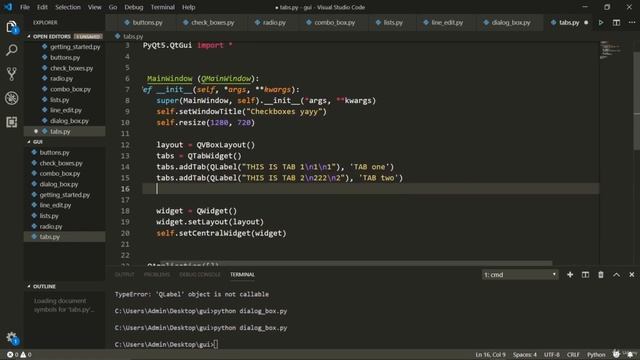
Task: Kill terminal with trash icon
Action: pos(601,275)
